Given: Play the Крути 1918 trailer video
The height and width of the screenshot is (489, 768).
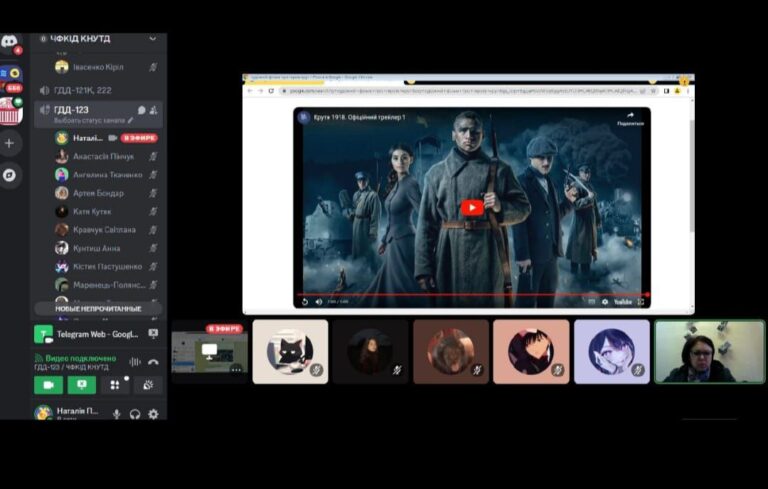Looking at the screenshot, I should (x=472, y=207).
